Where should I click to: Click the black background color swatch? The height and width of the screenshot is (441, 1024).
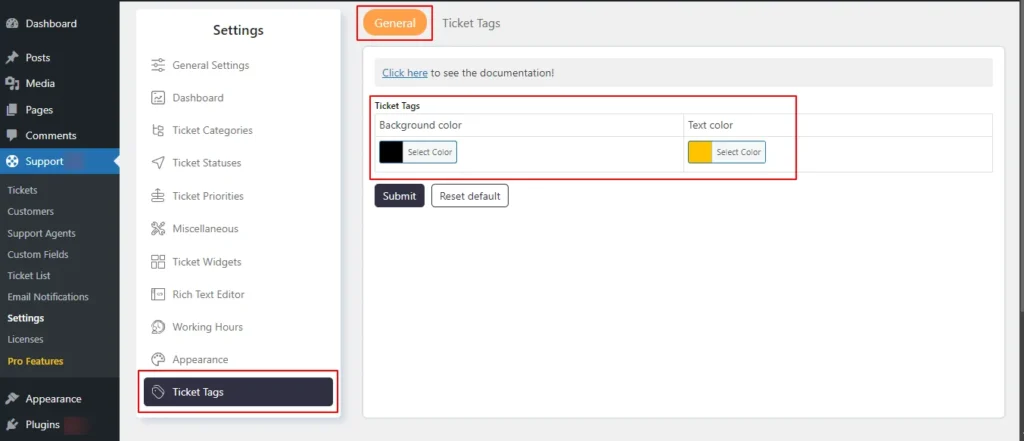(391, 152)
